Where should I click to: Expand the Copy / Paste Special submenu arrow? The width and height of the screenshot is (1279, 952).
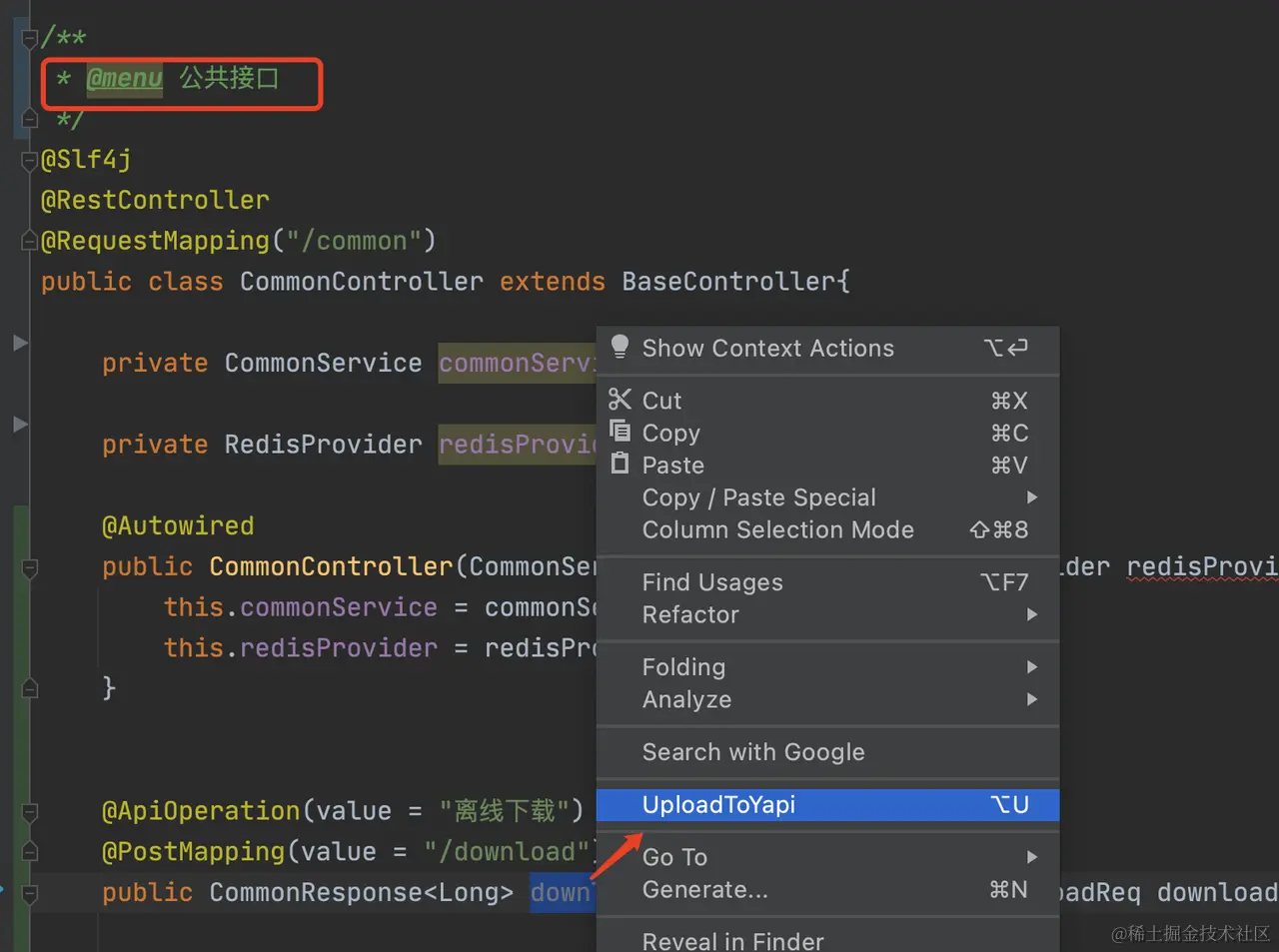pos(1032,497)
